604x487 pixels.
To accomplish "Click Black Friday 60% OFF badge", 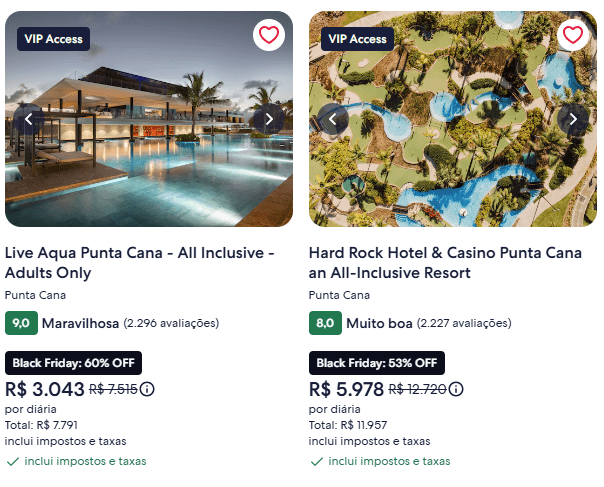I will [x=73, y=362].
